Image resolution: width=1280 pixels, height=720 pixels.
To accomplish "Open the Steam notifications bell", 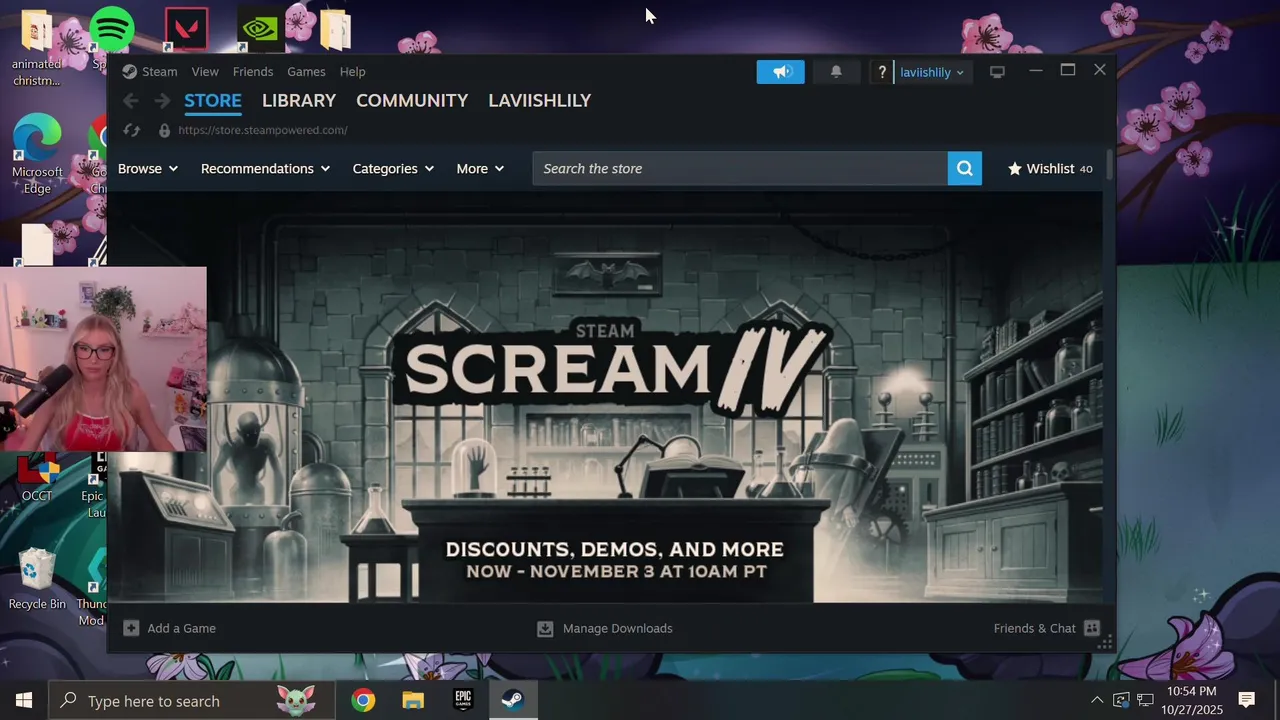I will pyautogui.click(x=836, y=72).
